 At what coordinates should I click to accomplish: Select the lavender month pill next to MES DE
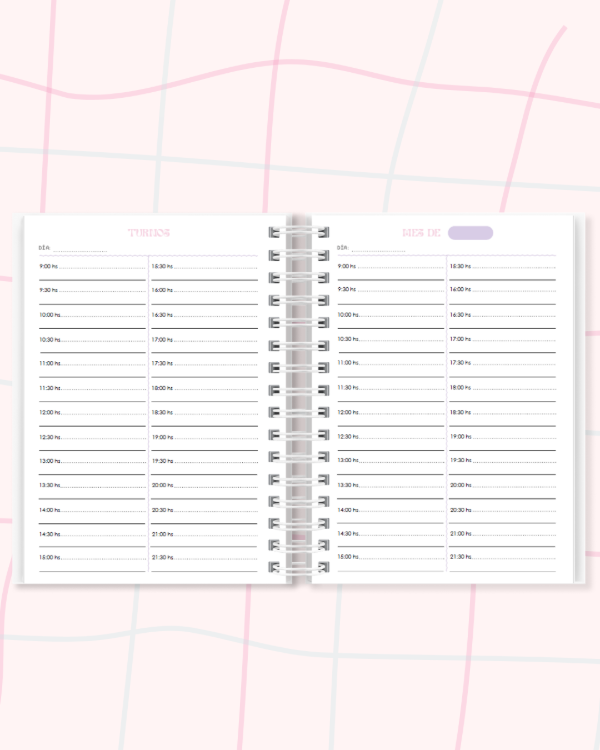coord(470,233)
